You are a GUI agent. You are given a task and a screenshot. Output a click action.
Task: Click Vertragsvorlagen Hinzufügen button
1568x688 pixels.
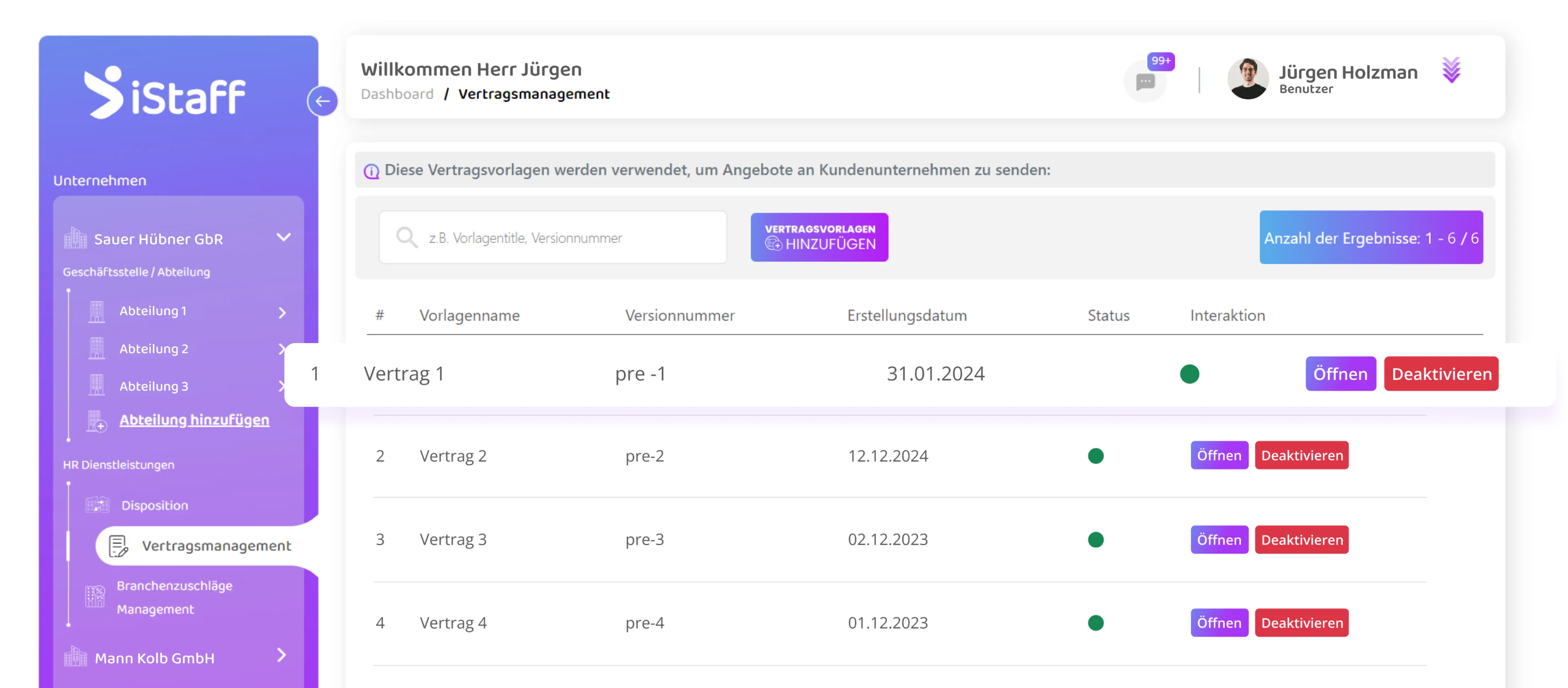point(819,237)
